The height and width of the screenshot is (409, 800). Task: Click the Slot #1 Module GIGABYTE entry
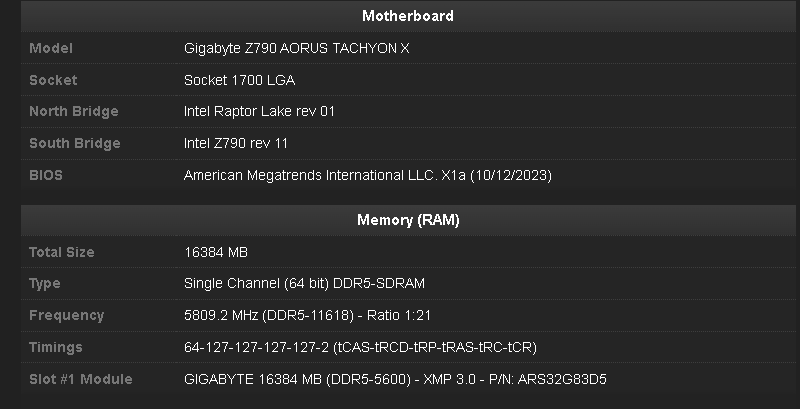[396, 379]
